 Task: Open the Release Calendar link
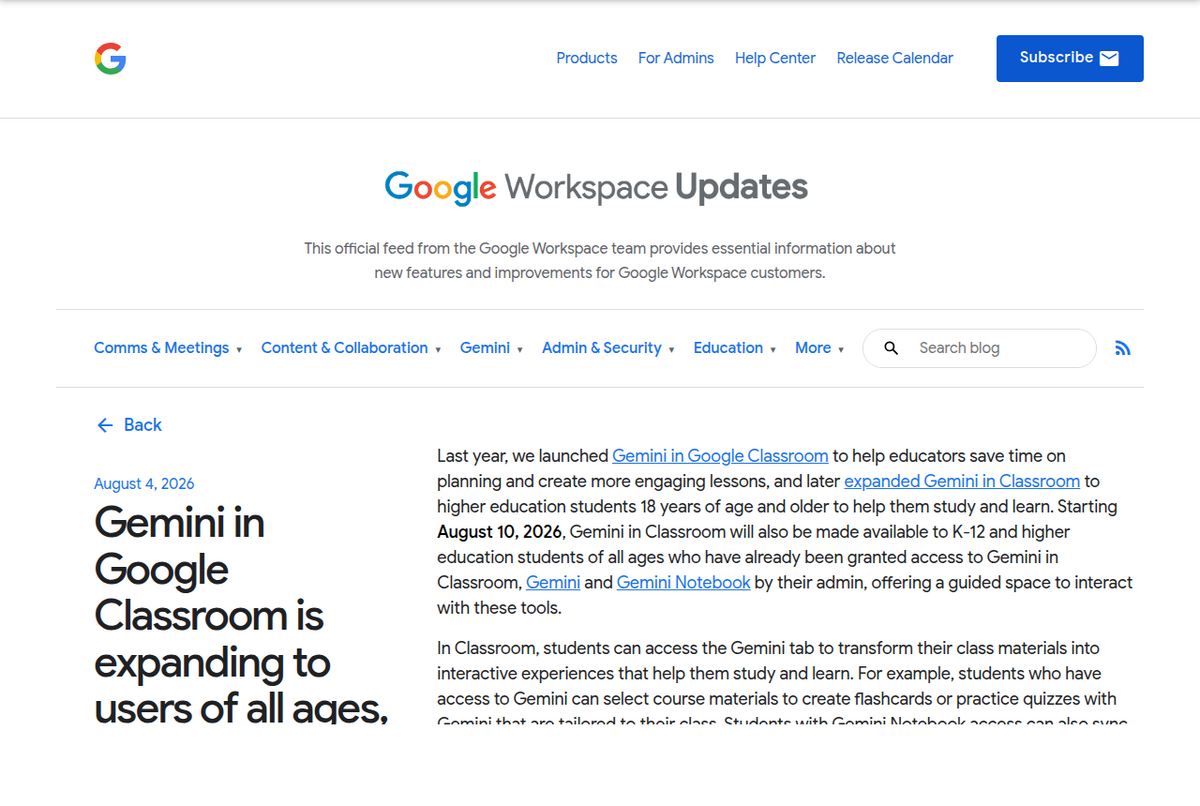coord(895,58)
